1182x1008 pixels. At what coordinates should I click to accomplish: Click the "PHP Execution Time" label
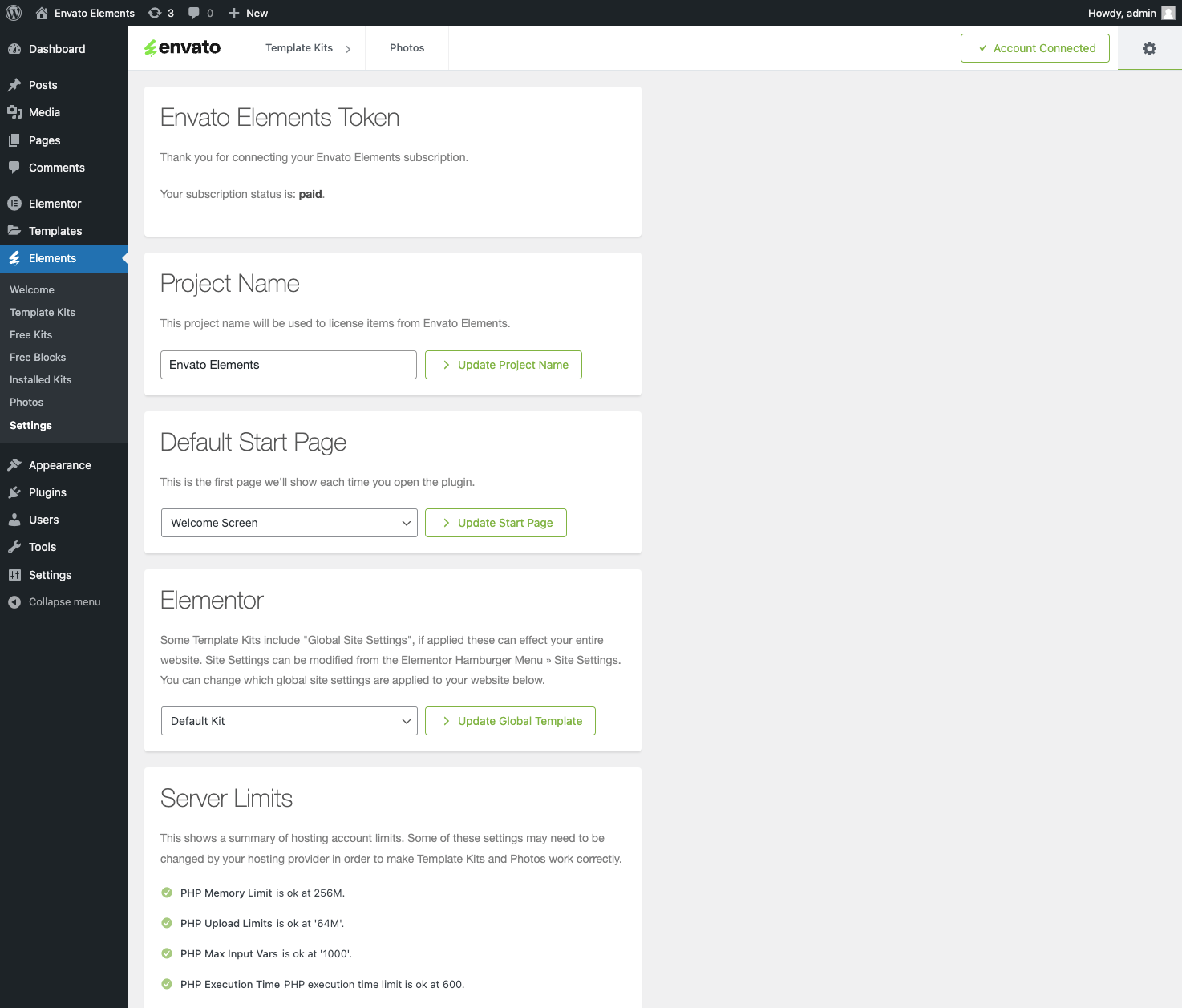click(230, 984)
